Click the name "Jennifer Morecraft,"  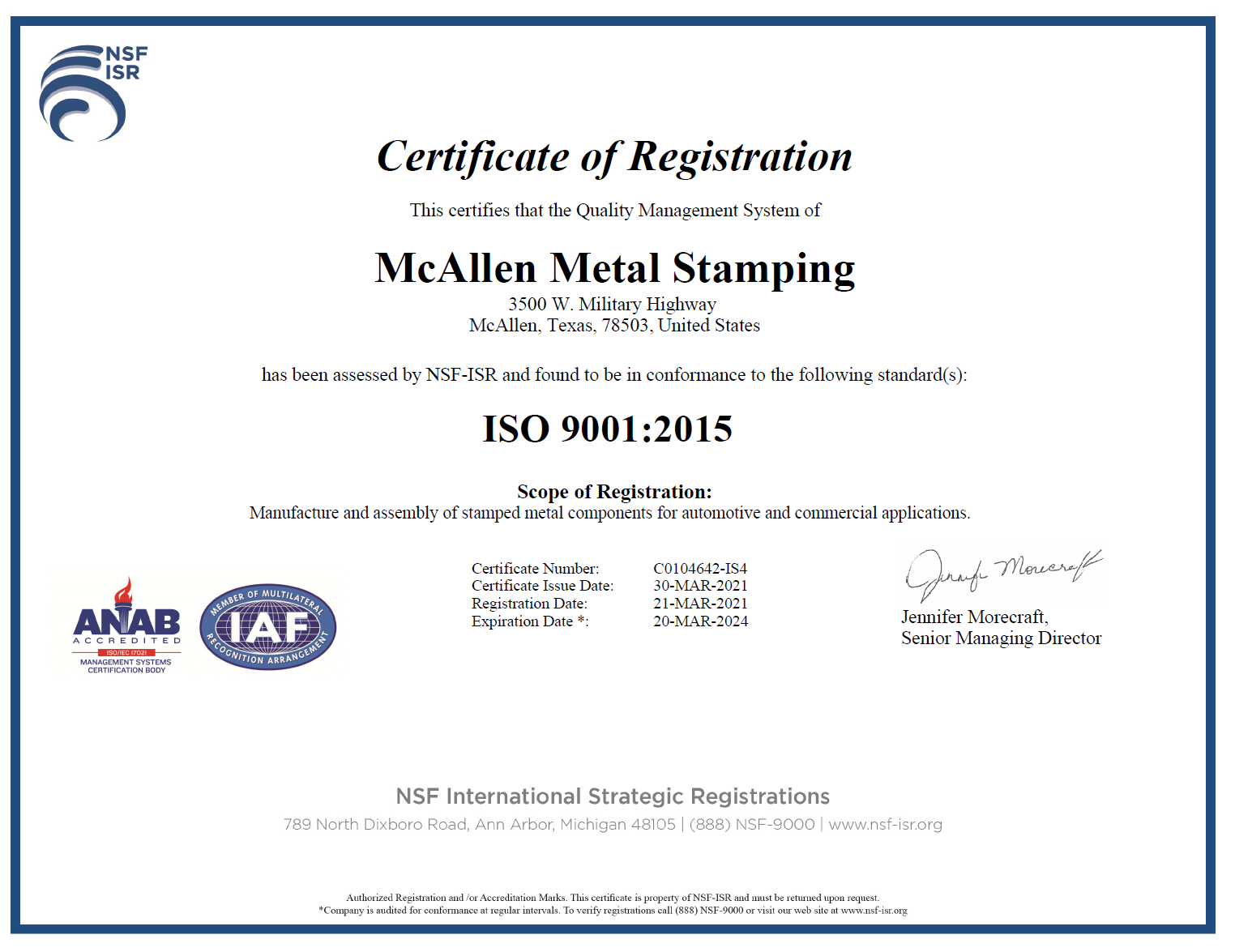click(975, 617)
